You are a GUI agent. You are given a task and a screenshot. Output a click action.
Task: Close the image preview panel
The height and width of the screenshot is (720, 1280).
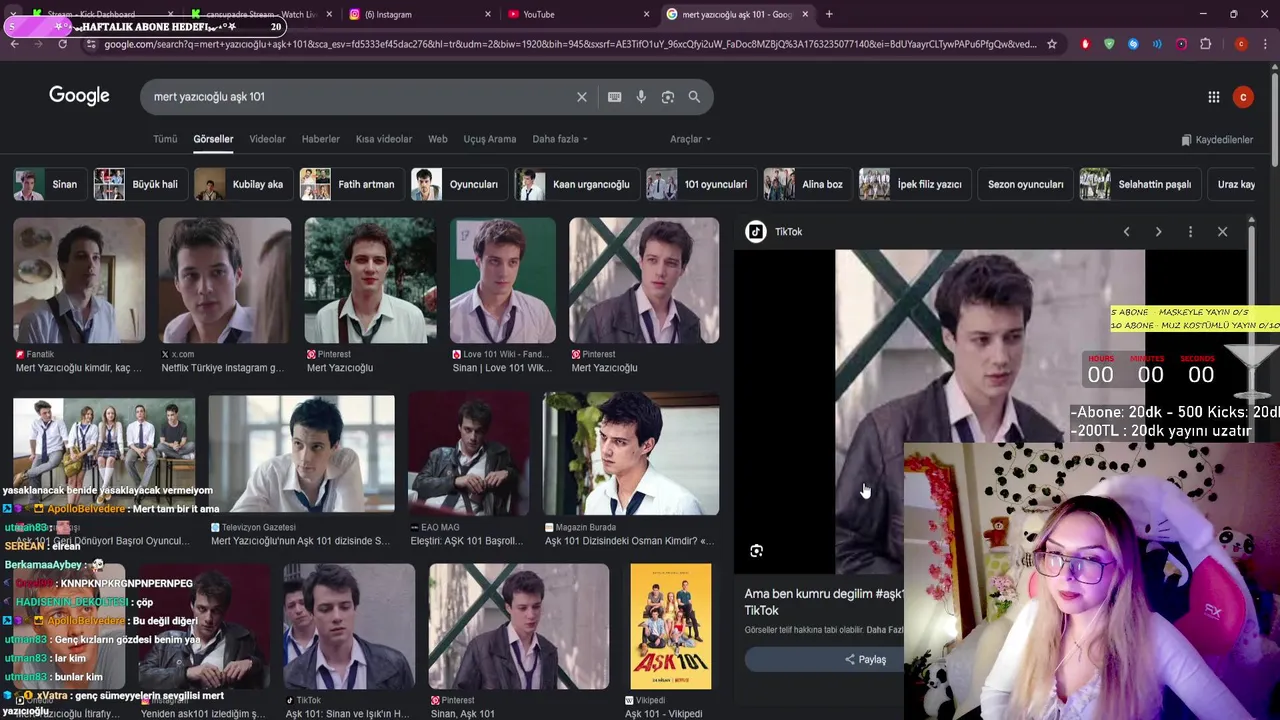pyautogui.click(x=1222, y=232)
